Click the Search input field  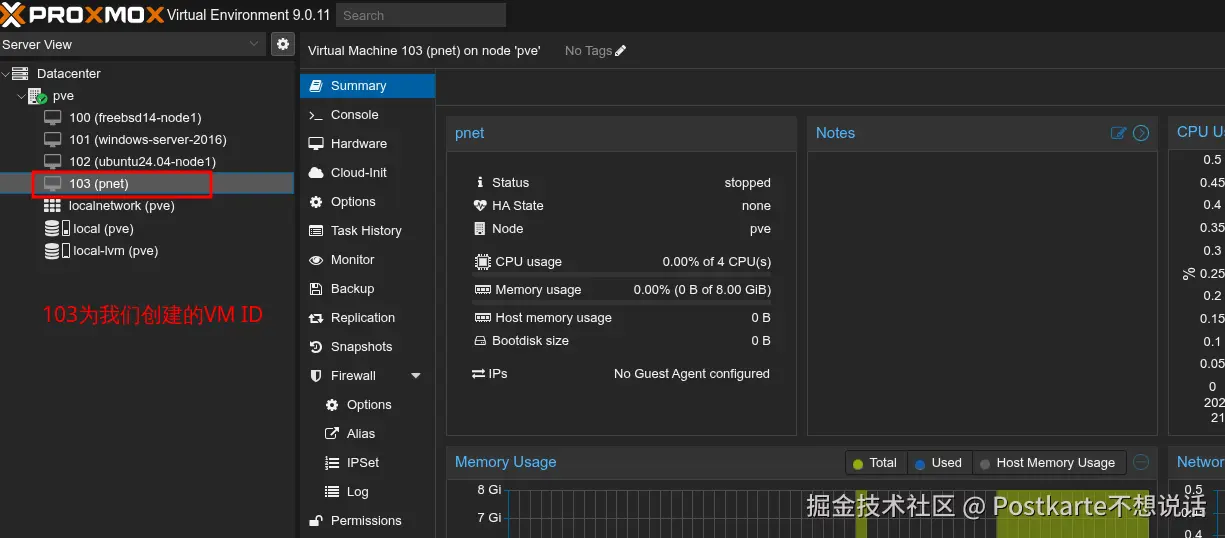pyautogui.click(x=420, y=15)
